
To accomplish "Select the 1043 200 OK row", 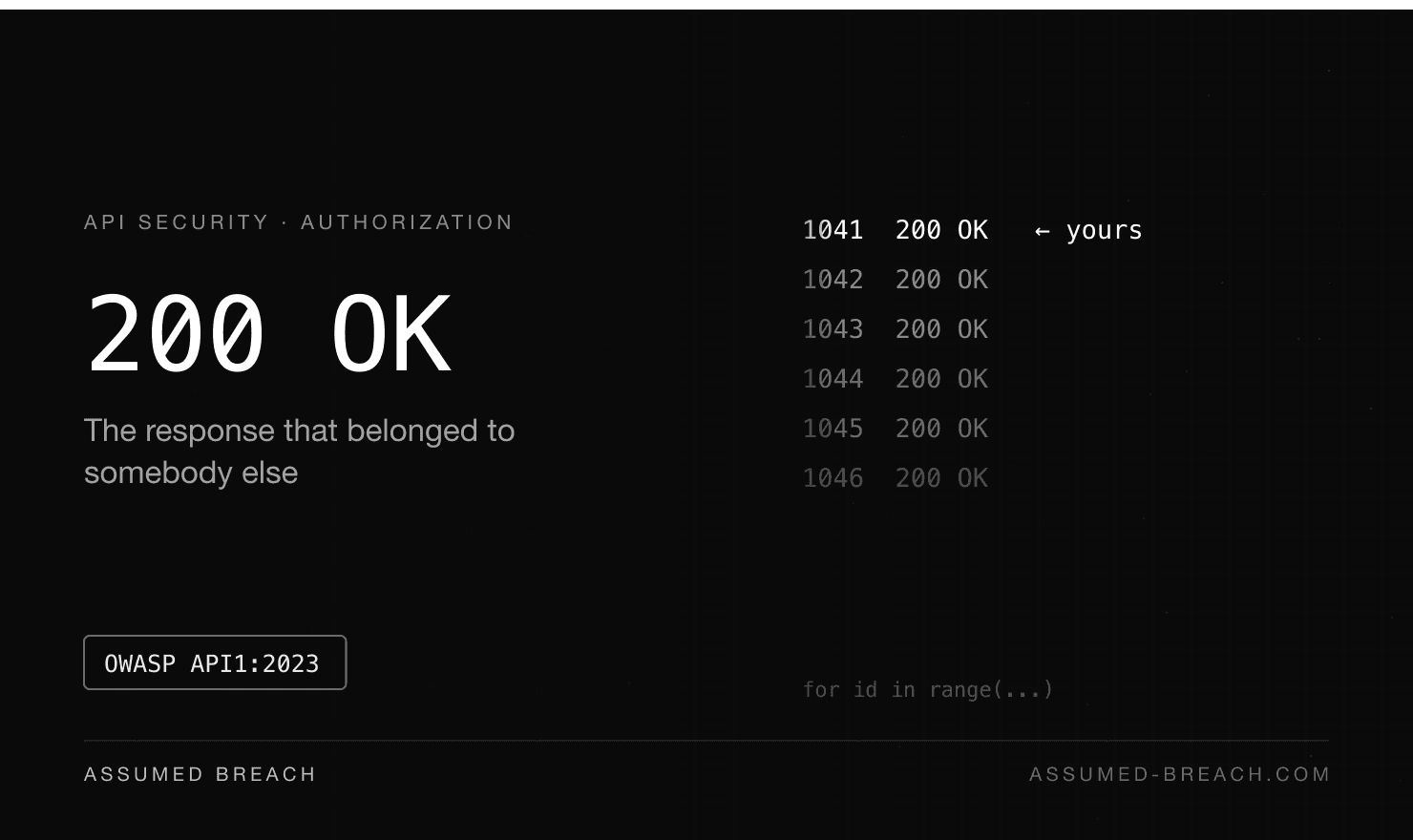I will (x=896, y=329).
